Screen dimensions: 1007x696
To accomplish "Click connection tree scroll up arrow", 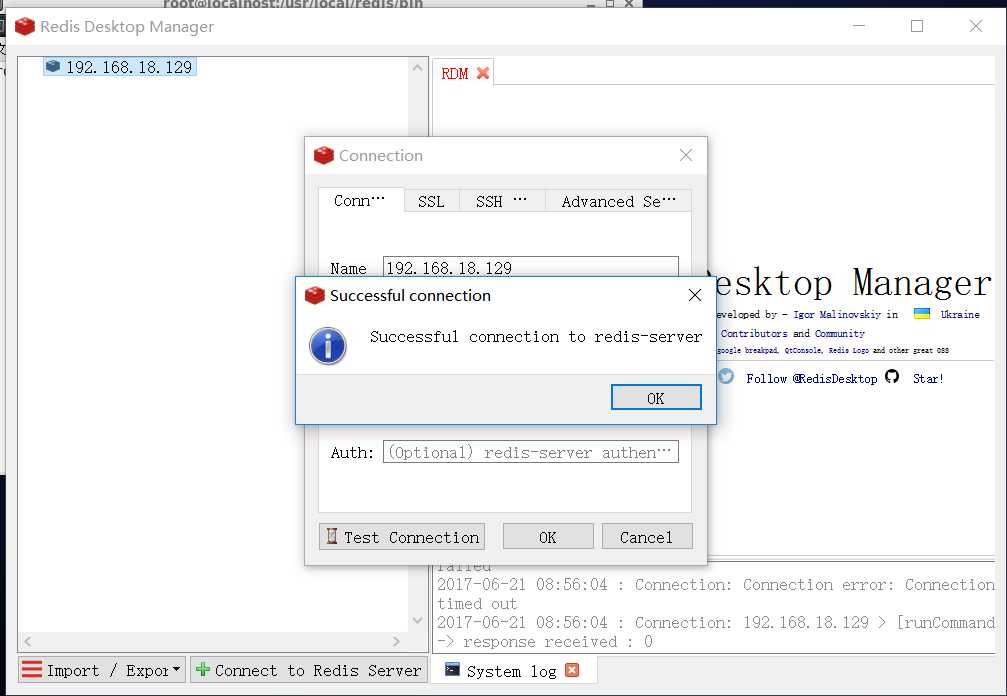I will pyautogui.click(x=417, y=67).
